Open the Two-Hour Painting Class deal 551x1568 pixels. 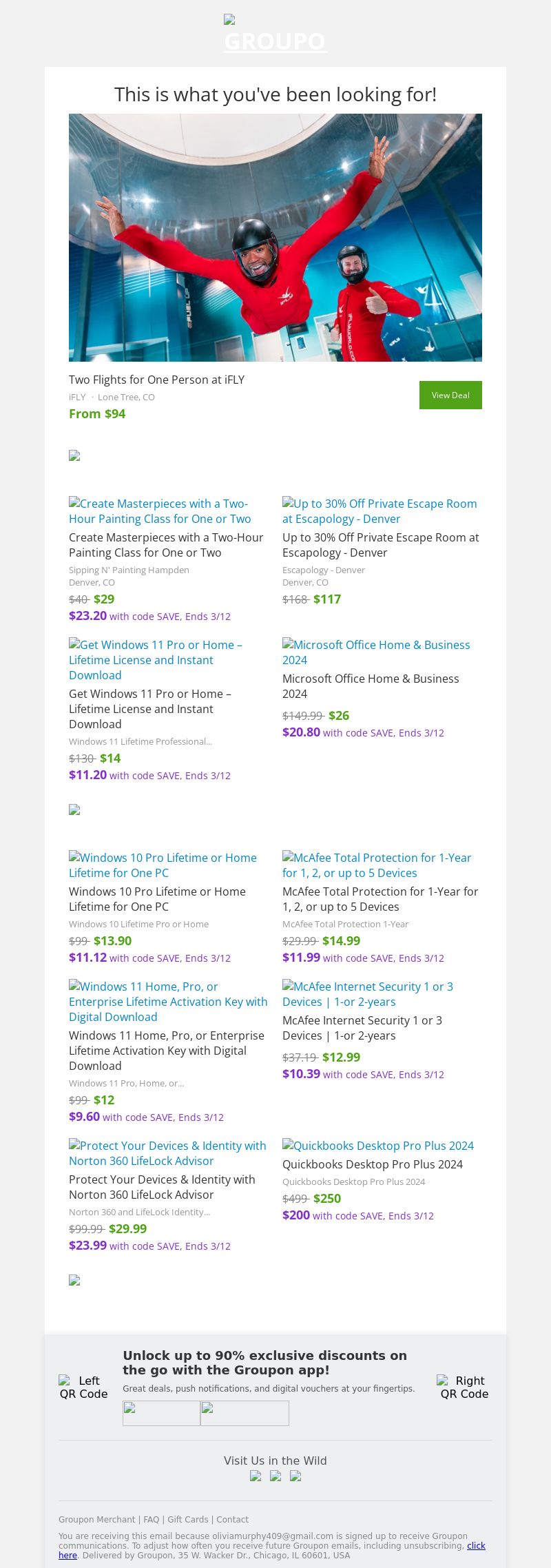(x=166, y=545)
